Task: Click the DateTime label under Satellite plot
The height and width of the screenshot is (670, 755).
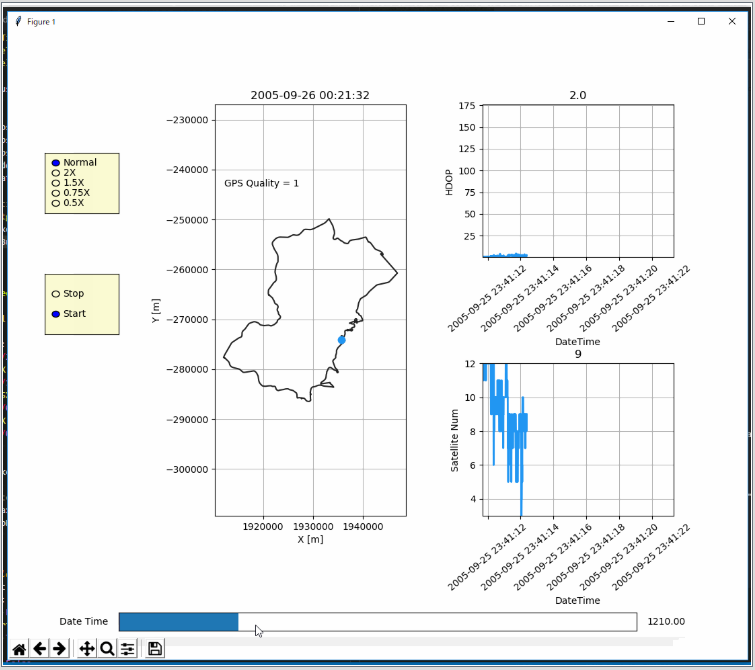Action: point(578,600)
